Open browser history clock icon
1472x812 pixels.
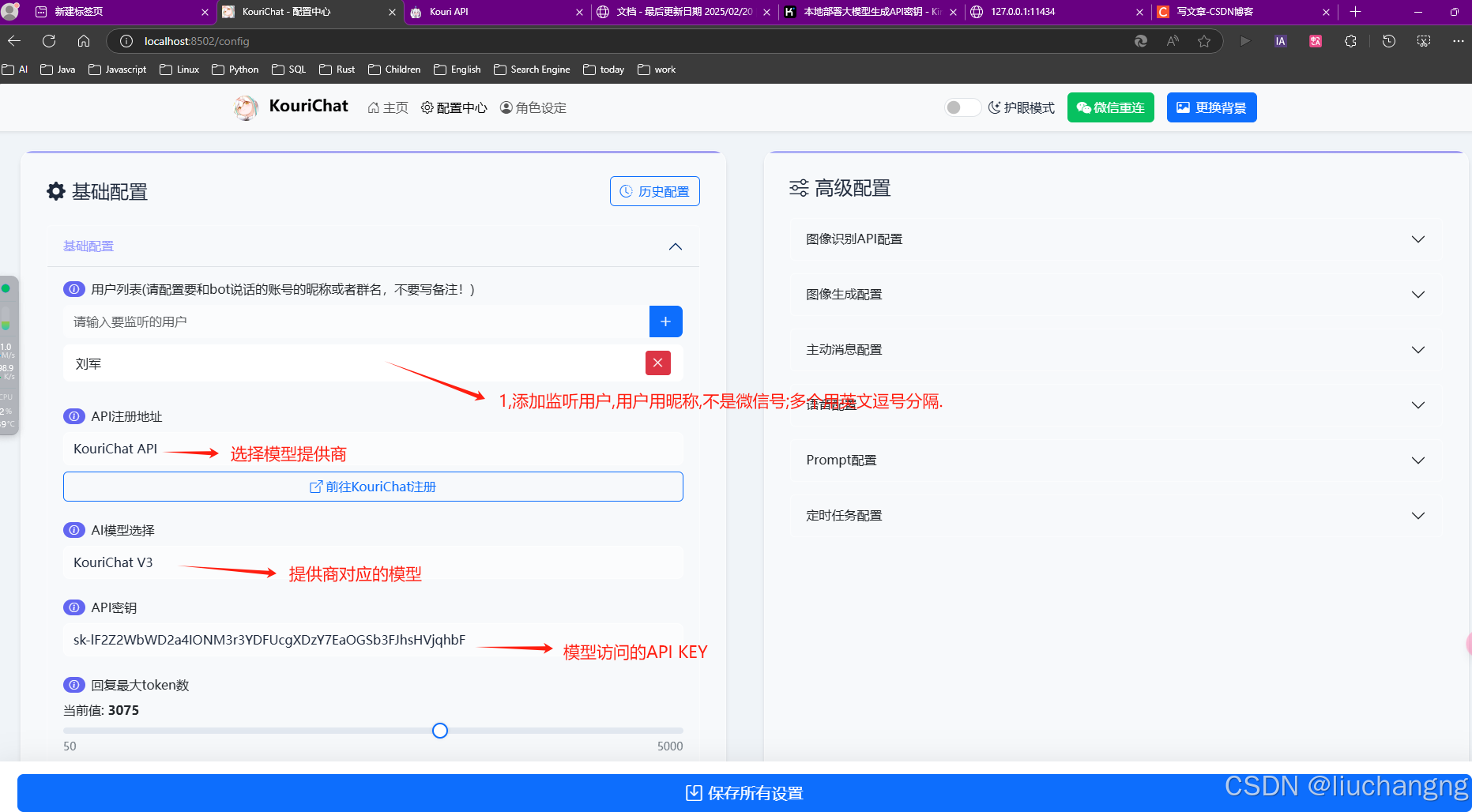click(1388, 41)
